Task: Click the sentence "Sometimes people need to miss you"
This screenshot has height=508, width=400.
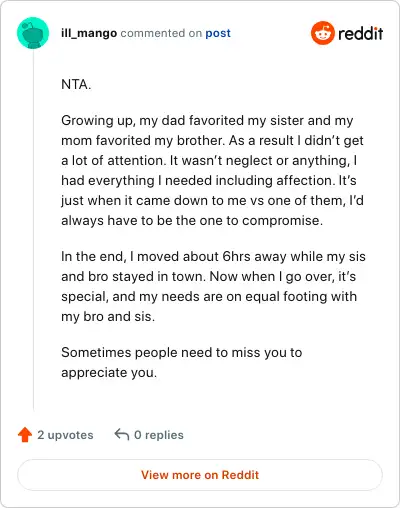Action: [182, 362]
